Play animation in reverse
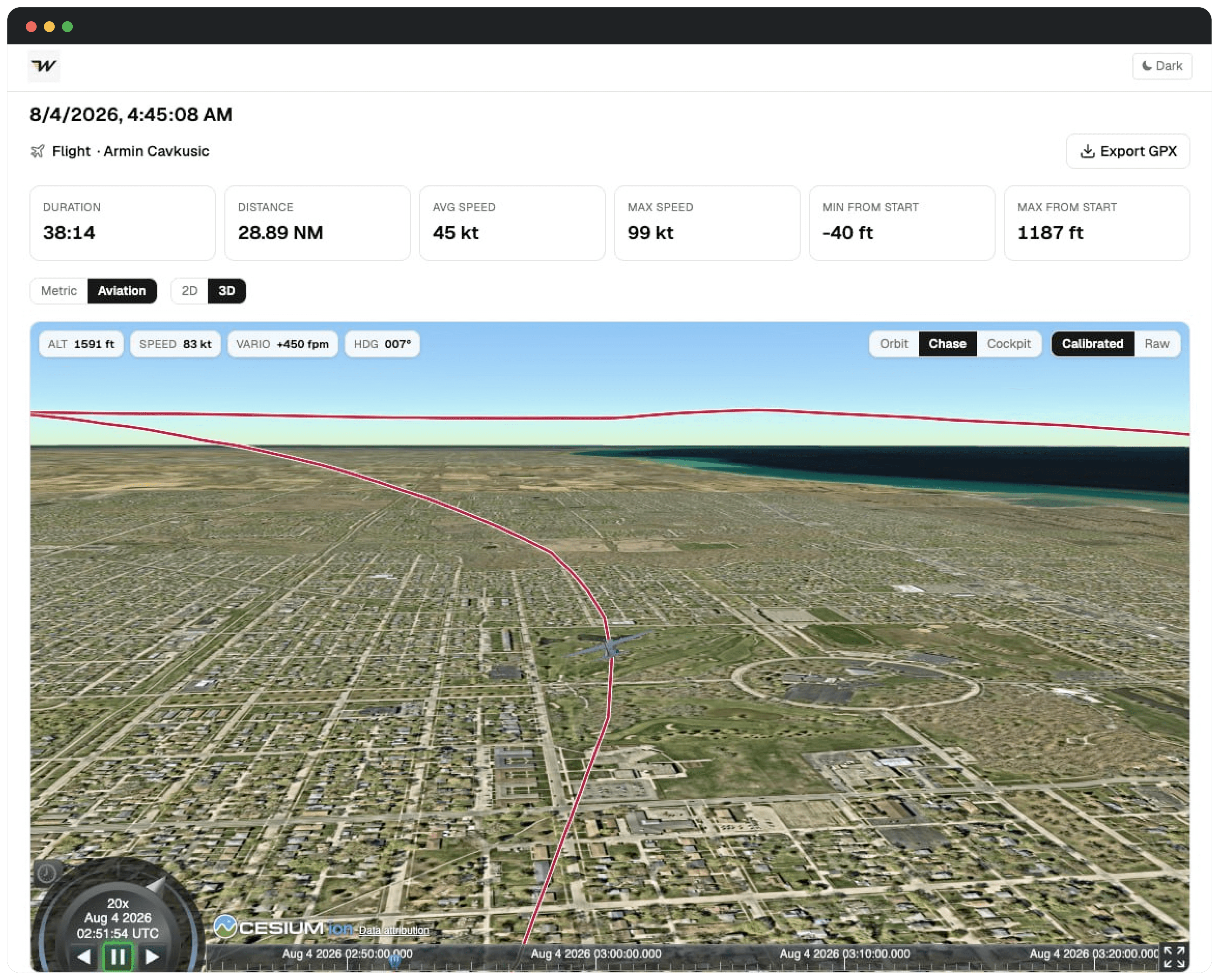This screenshot has width=1219, height=980. tap(84, 957)
